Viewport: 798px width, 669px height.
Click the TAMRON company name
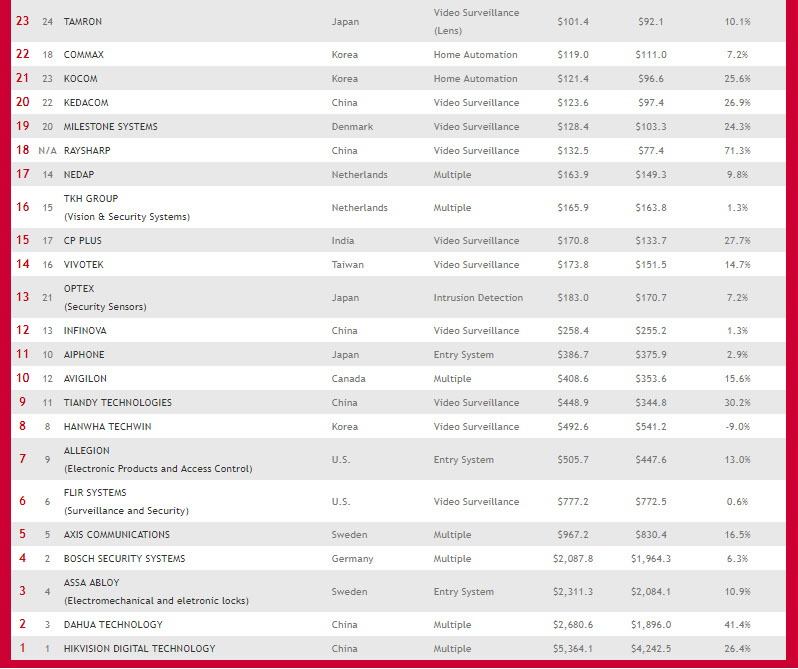(82, 21)
